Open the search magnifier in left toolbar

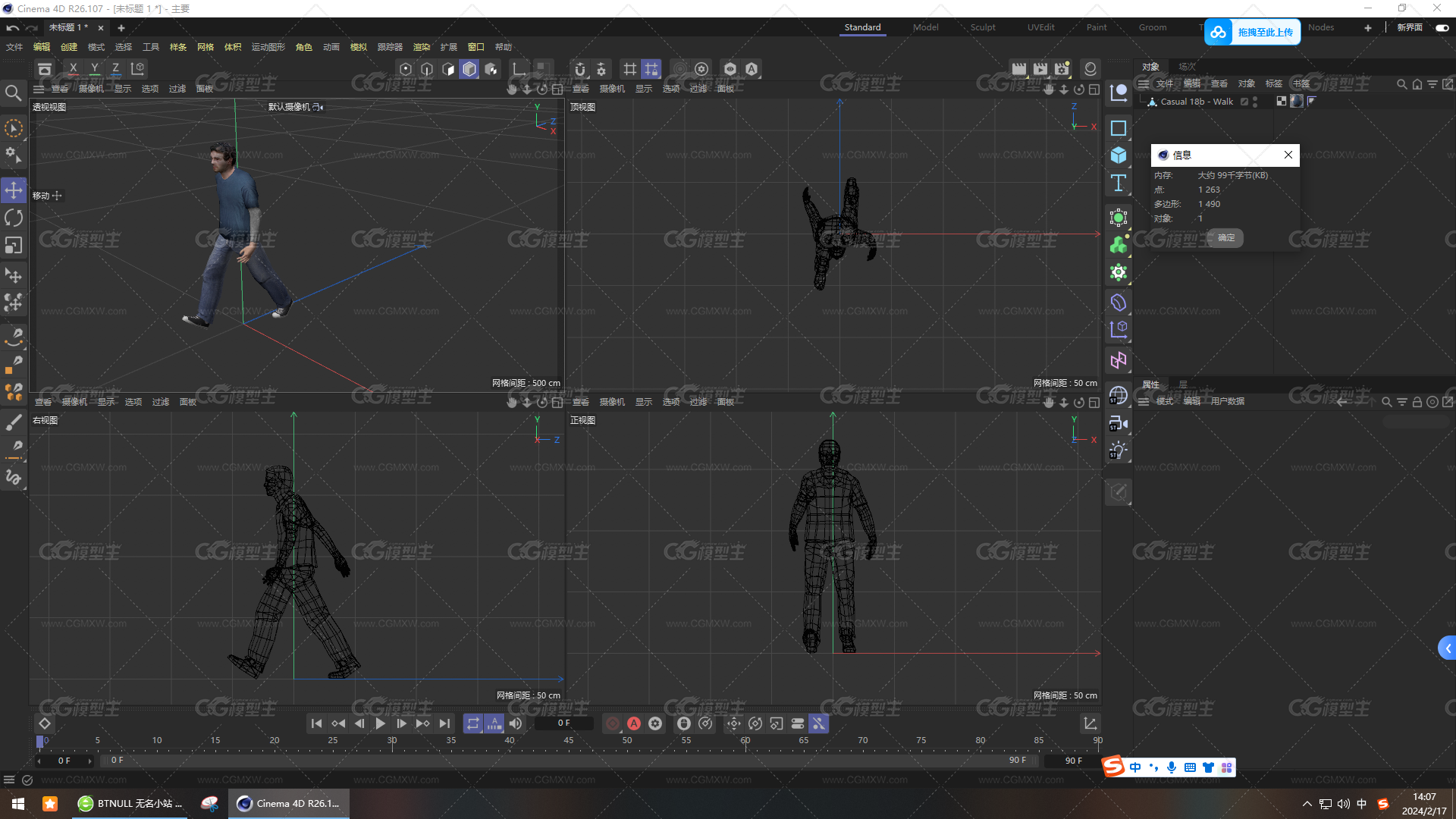(x=13, y=93)
